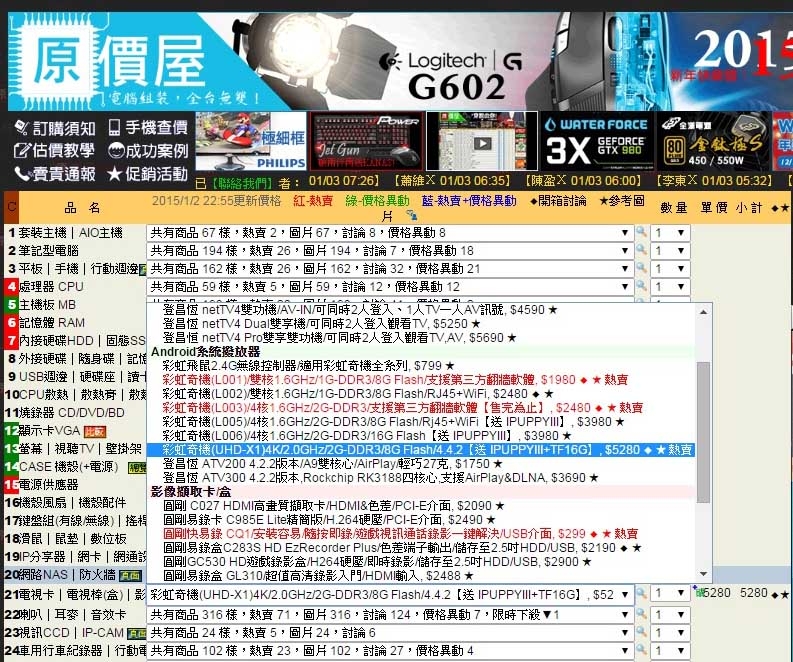Click 頁面 badge next to 網路NAS
793x662 pixels.
click(130, 576)
